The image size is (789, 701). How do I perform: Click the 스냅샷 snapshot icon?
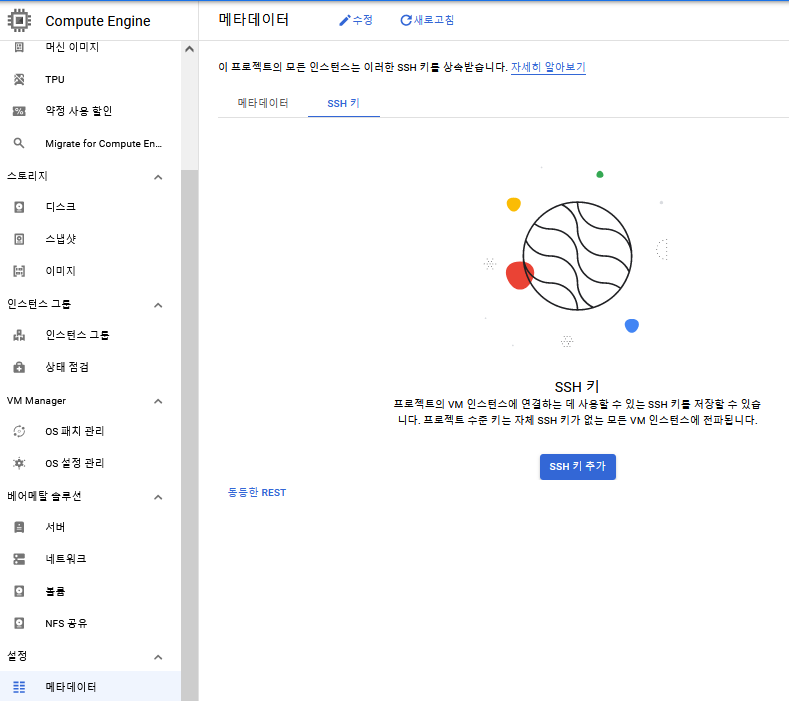[19, 239]
